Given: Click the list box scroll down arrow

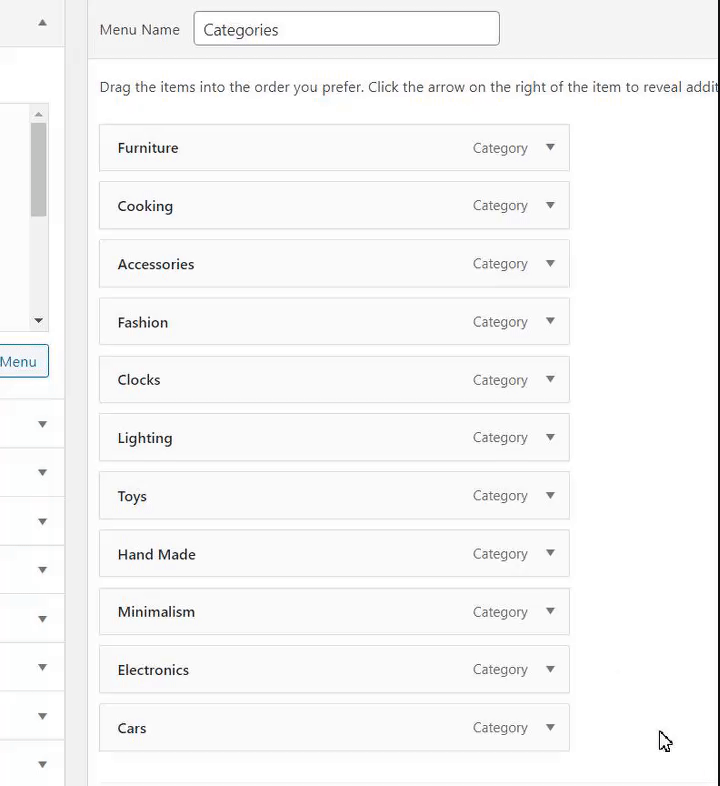Looking at the screenshot, I should click(39, 321).
